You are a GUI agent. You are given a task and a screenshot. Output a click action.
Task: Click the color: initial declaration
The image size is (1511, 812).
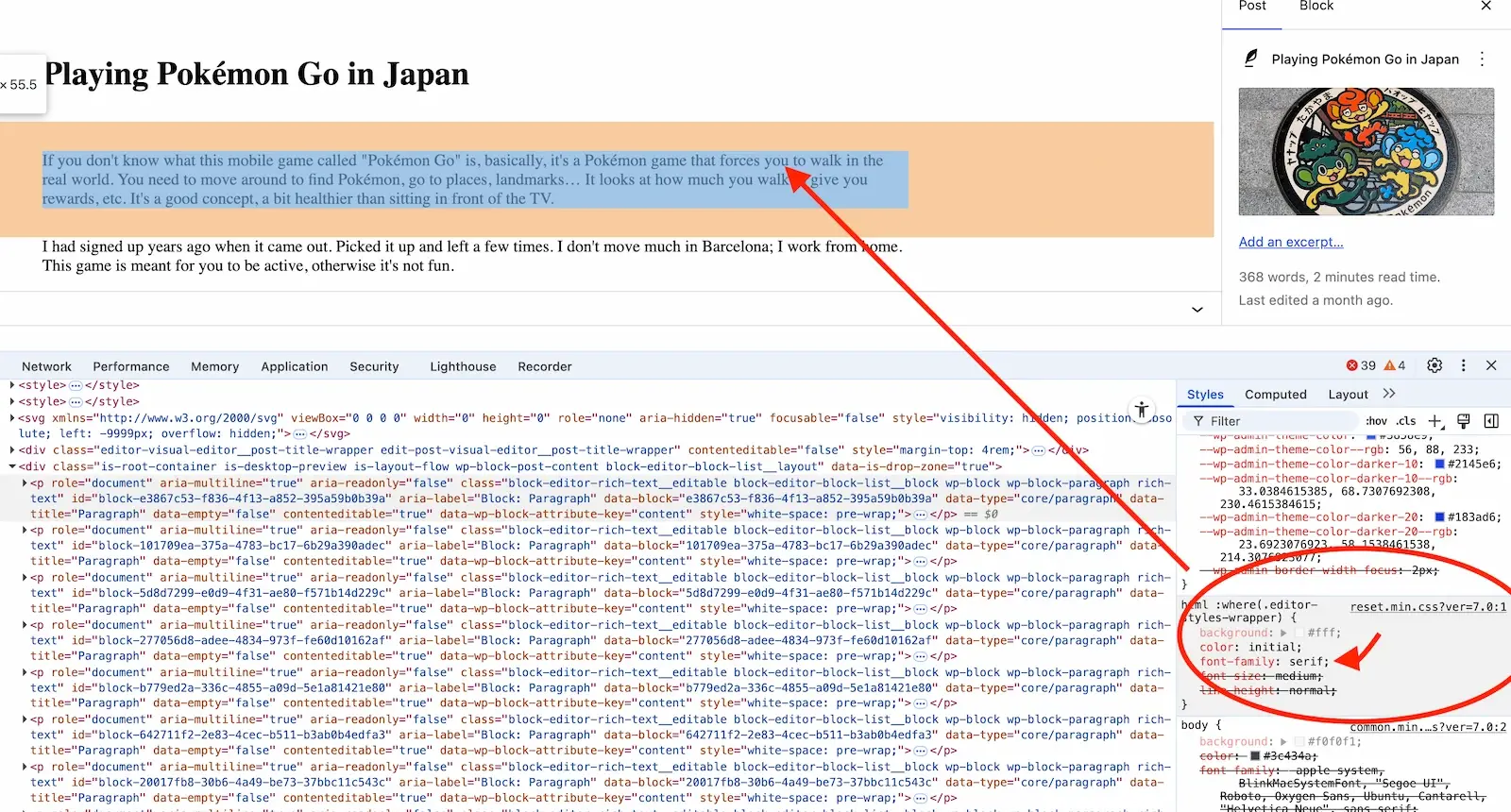(1250, 647)
